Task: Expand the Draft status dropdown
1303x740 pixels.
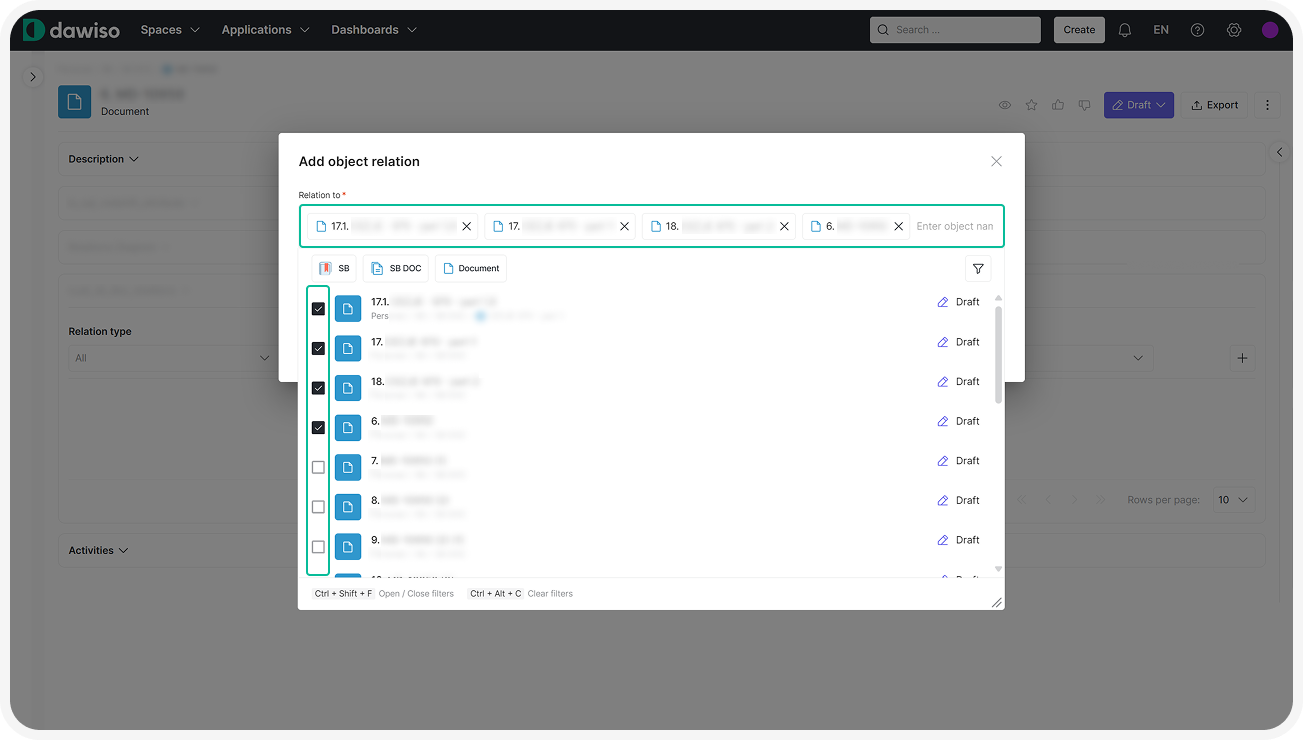Action: 1139,105
